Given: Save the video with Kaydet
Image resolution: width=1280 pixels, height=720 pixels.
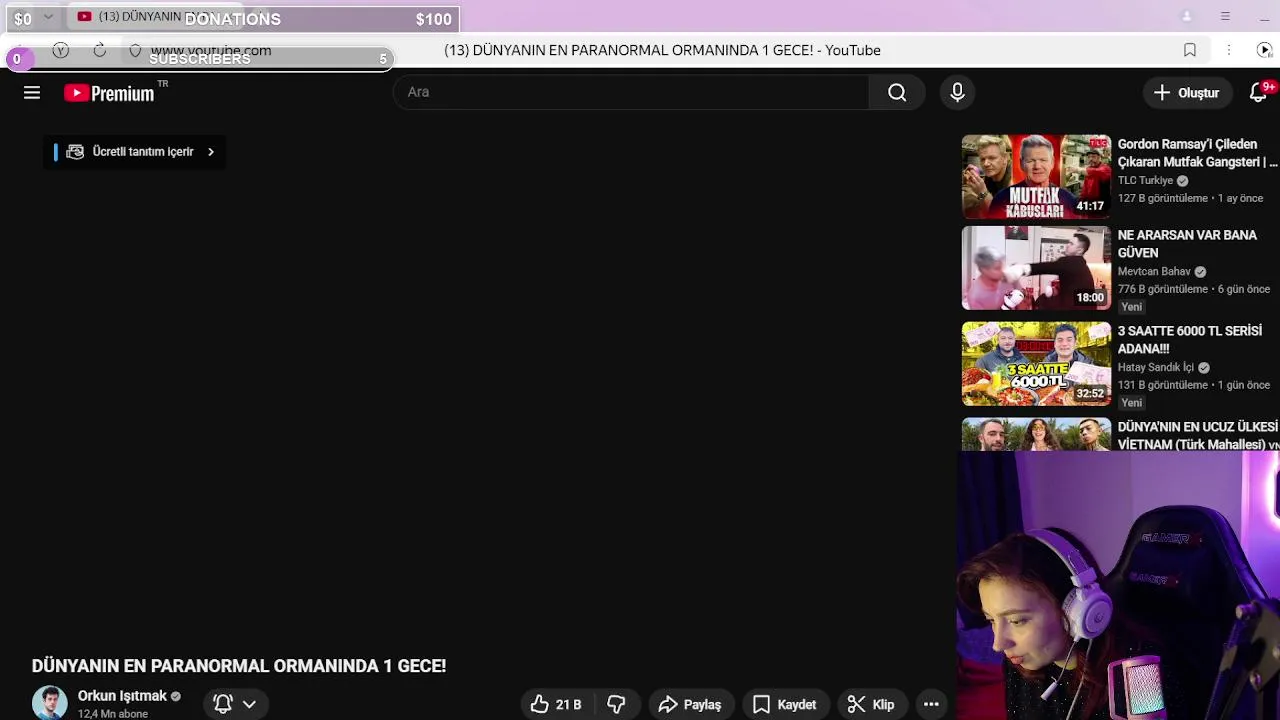Looking at the screenshot, I should pos(785,705).
